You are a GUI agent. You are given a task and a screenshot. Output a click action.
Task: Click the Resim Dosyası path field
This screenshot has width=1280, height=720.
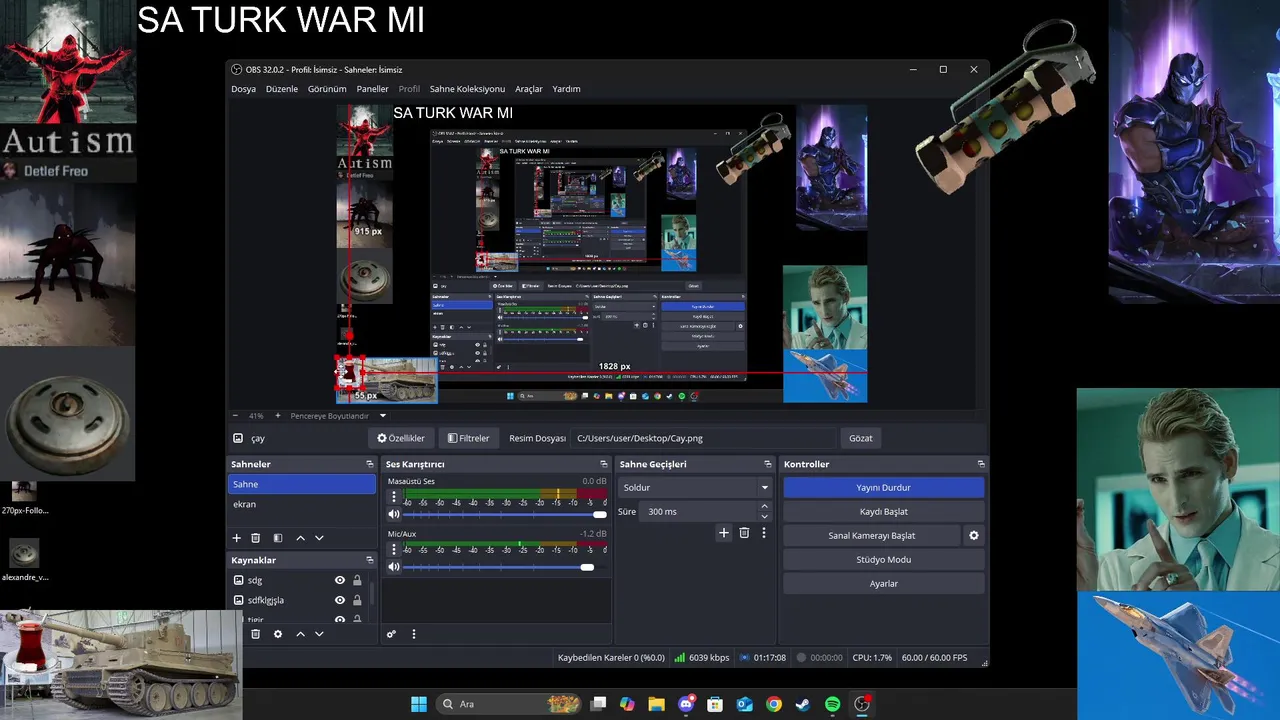tap(704, 438)
